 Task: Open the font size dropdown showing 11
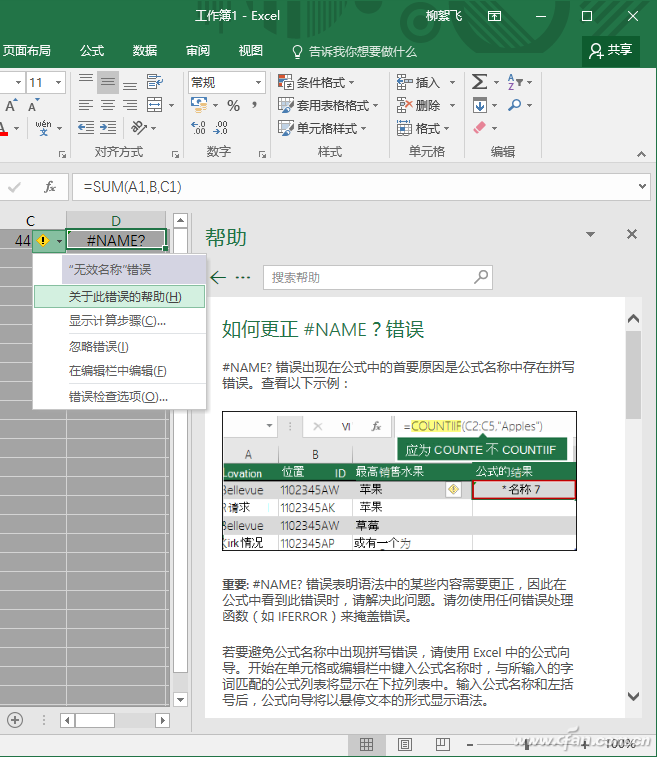click(x=58, y=83)
